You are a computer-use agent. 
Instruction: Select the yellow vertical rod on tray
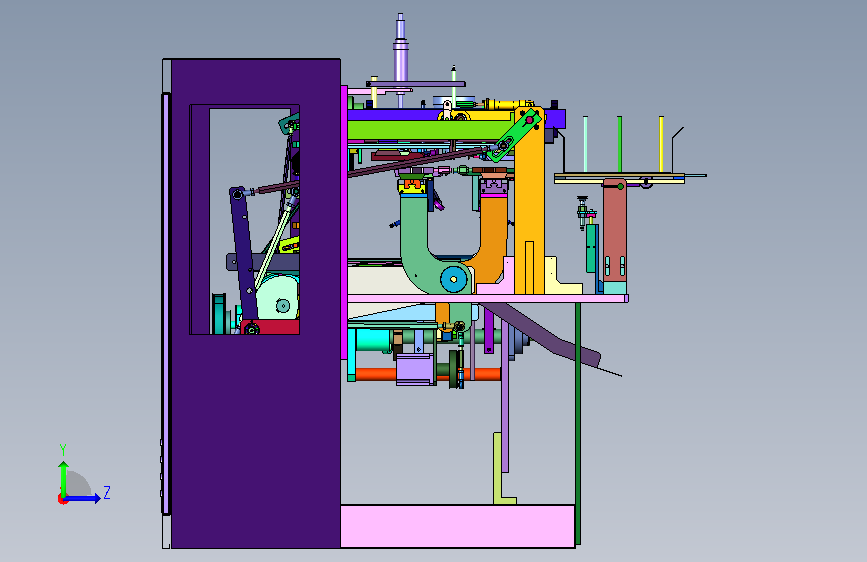(x=661, y=144)
